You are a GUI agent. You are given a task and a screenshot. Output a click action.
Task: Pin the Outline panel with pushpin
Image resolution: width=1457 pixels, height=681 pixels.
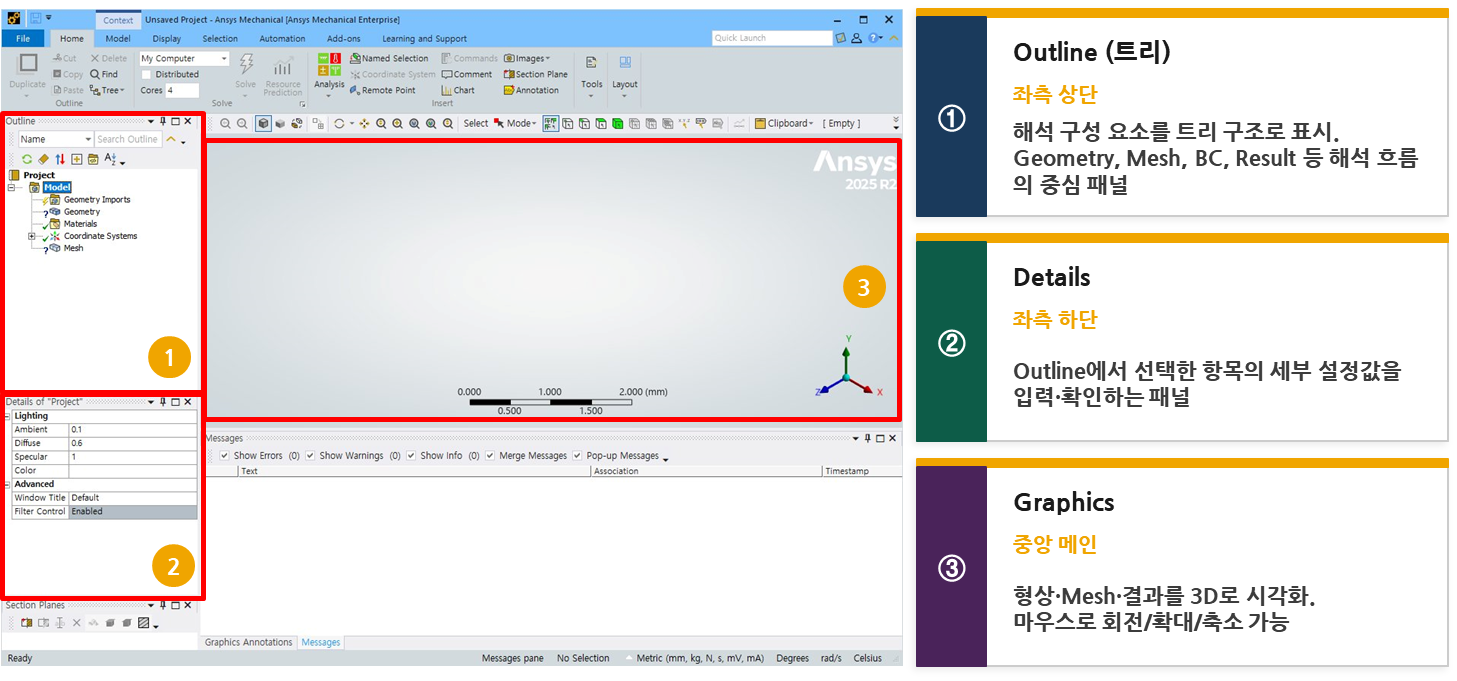coord(163,121)
